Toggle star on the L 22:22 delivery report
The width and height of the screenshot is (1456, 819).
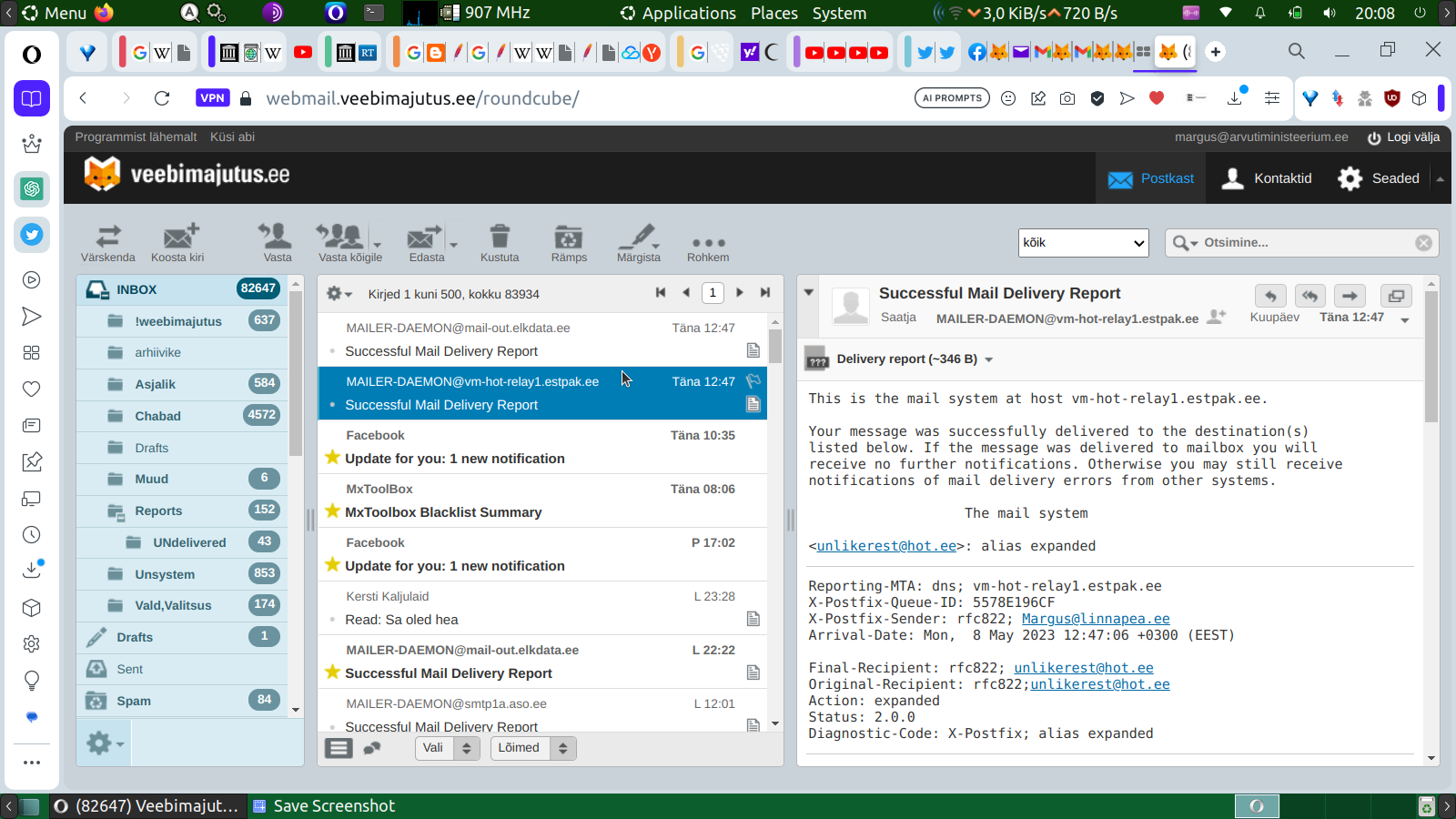(333, 672)
